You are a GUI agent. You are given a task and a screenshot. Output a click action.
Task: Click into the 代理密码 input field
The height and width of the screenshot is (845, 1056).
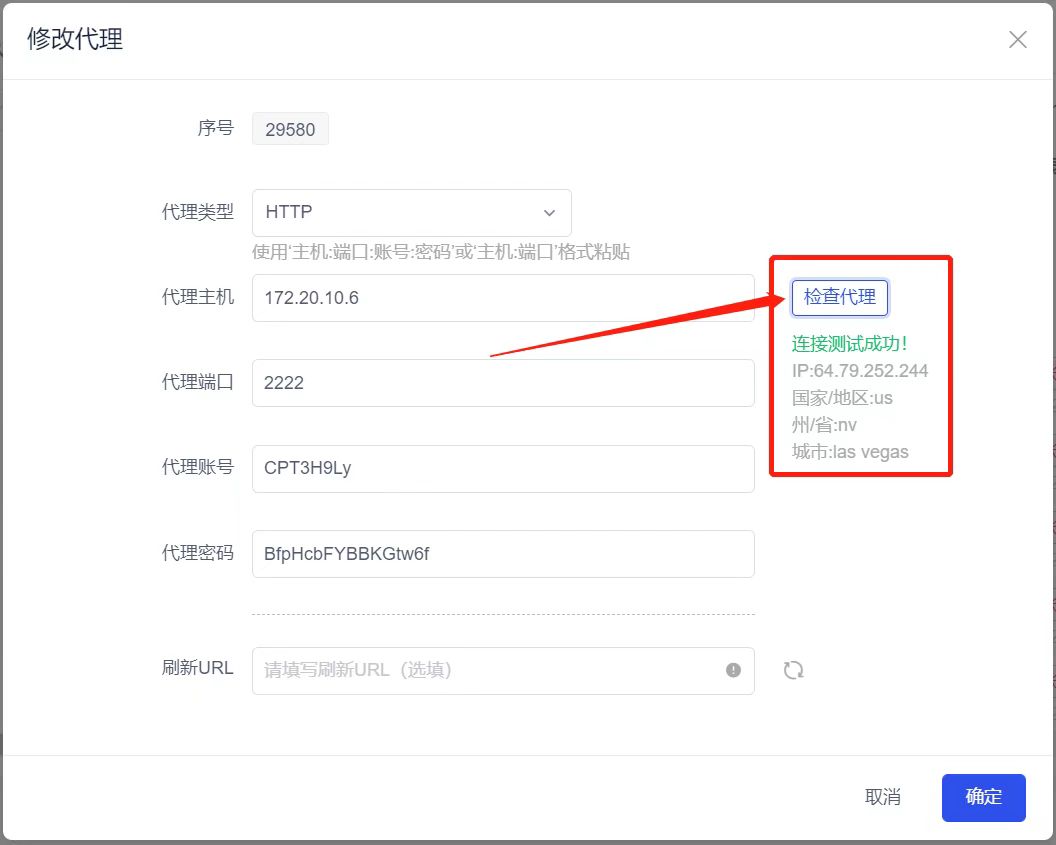click(x=502, y=553)
